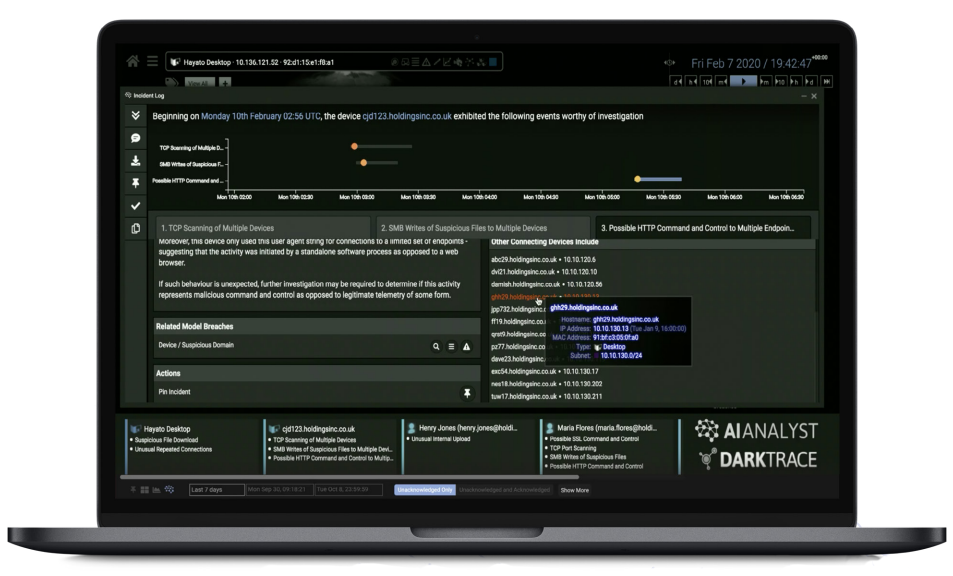
Task: Pin incident using the sidebar pin icon
Action: [136, 183]
